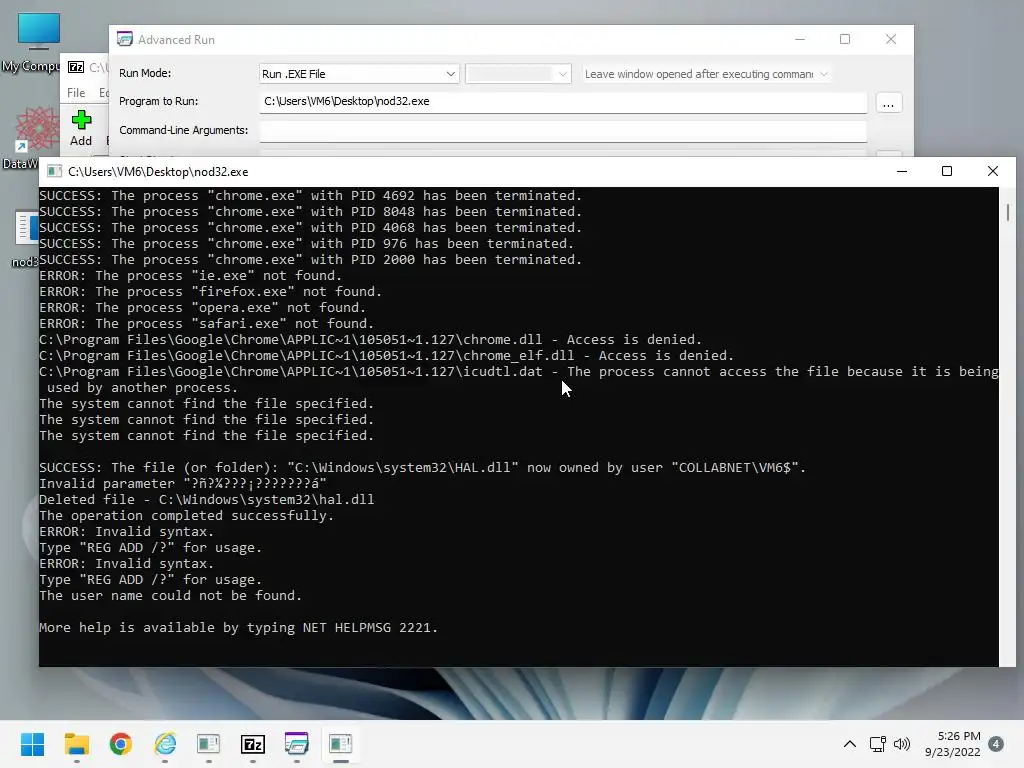Close the Advanced Run window
Viewport: 1024px width, 768px height.
point(891,39)
